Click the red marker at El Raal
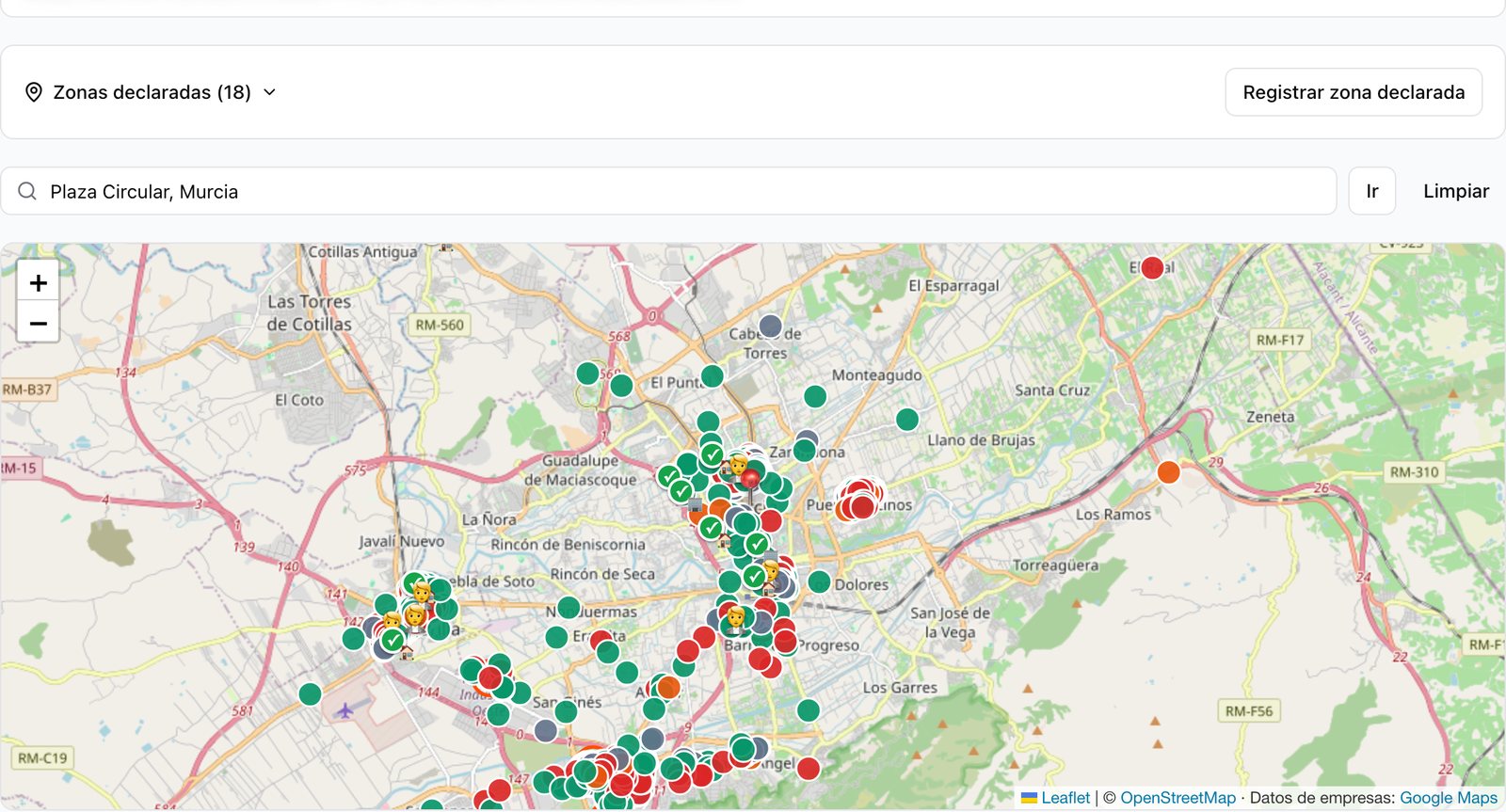1506x812 pixels. [x=1152, y=268]
